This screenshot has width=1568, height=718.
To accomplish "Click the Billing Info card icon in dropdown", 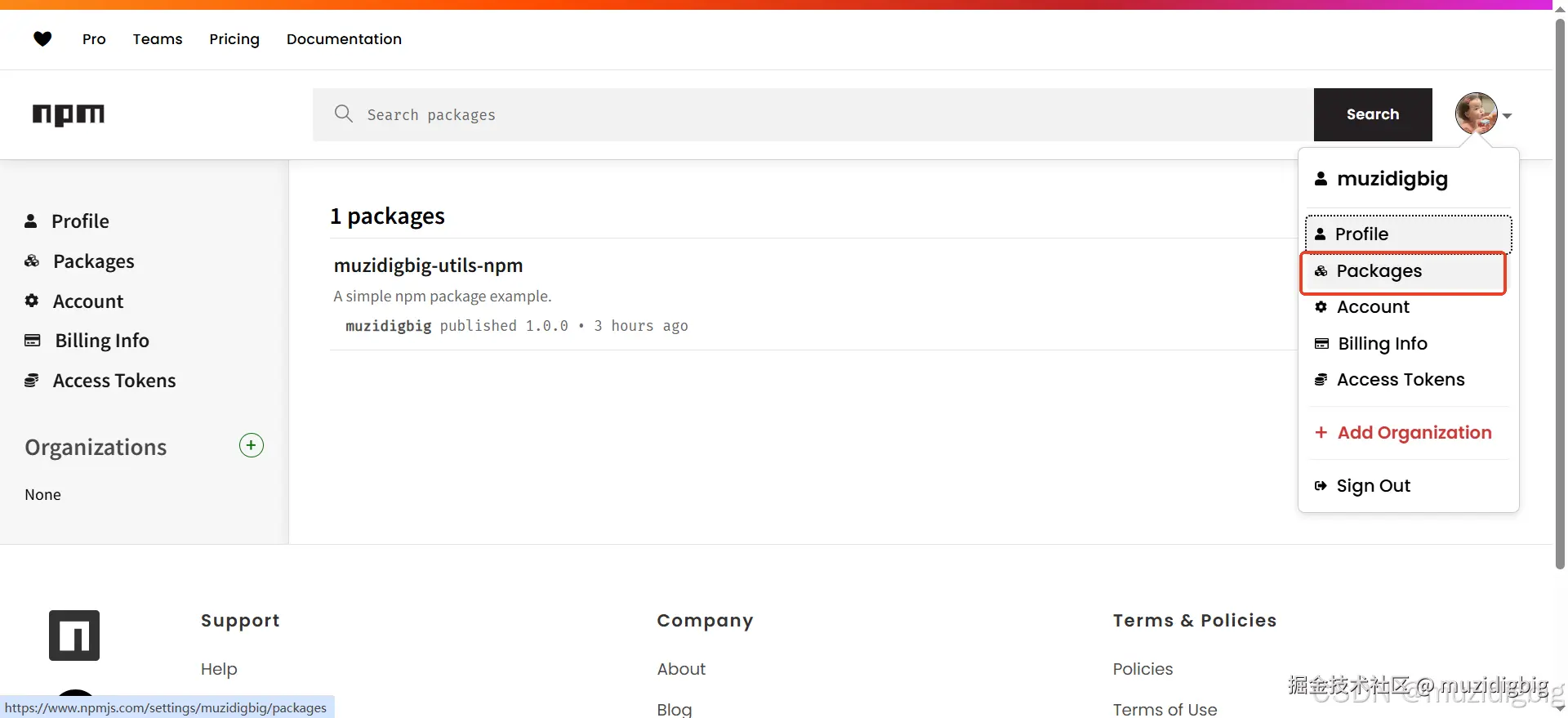I will coord(1321,343).
